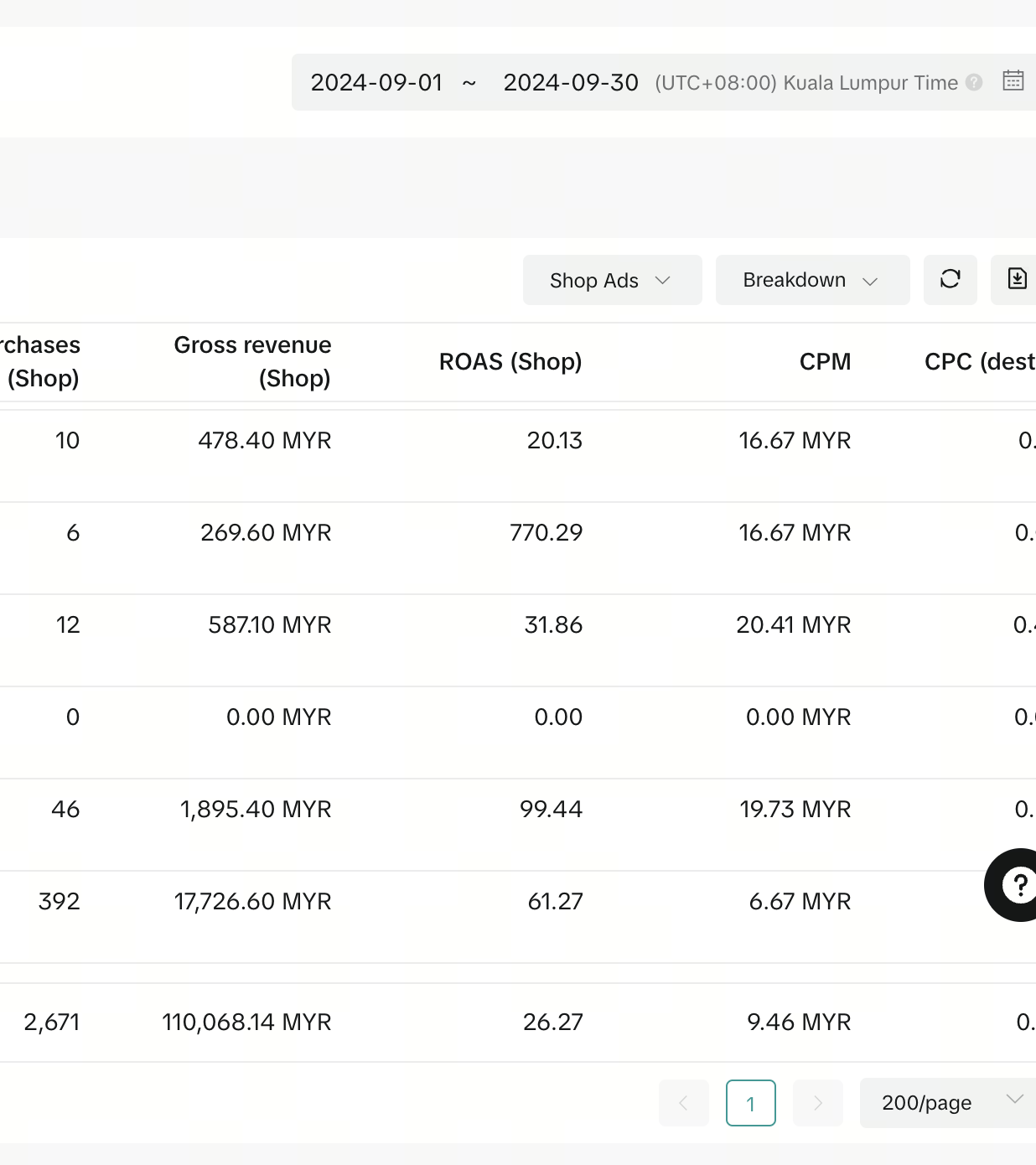
Task: Select the row with 17,726.60 MYR revenue
Action: pyautogui.click(x=252, y=901)
